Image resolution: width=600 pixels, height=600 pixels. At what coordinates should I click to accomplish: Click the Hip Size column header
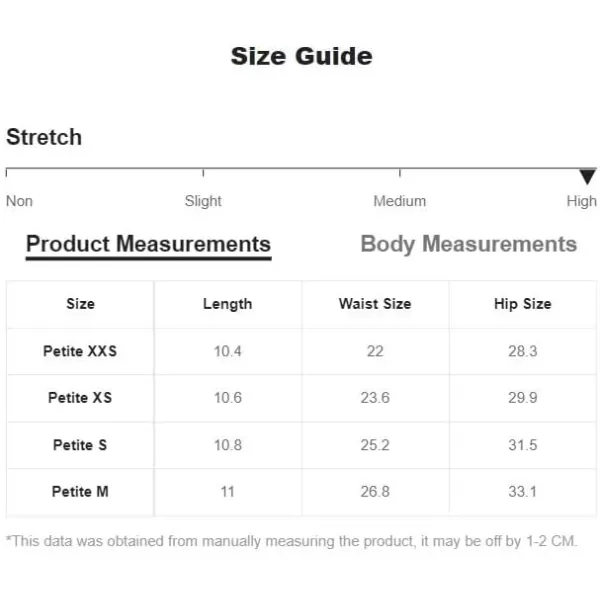click(x=523, y=304)
